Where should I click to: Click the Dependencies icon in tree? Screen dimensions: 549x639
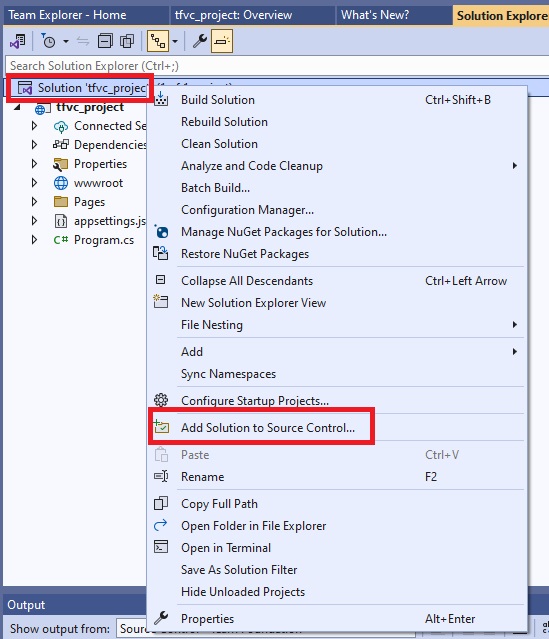coord(61,145)
